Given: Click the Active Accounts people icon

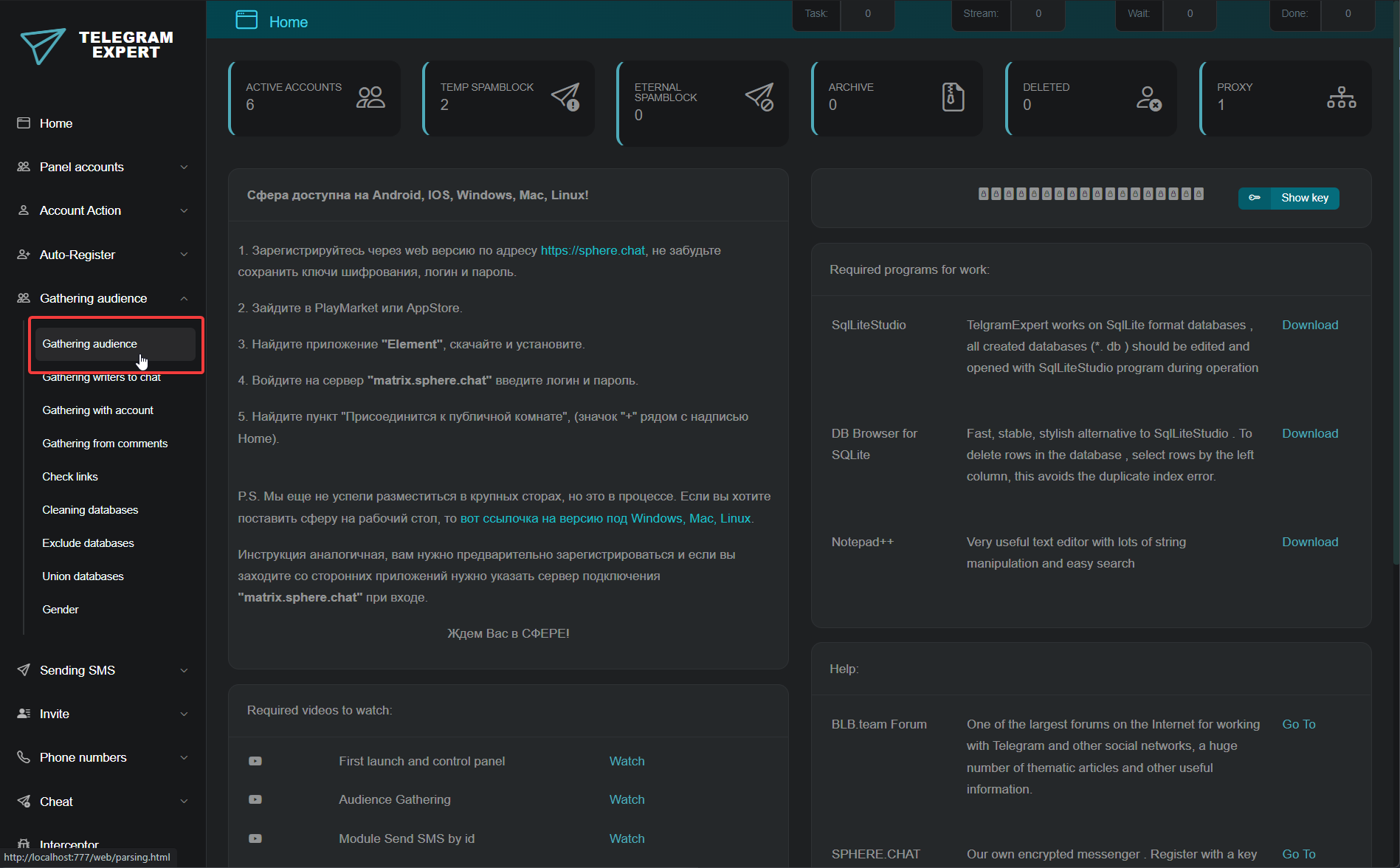Looking at the screenshot, I should (370, 97).
